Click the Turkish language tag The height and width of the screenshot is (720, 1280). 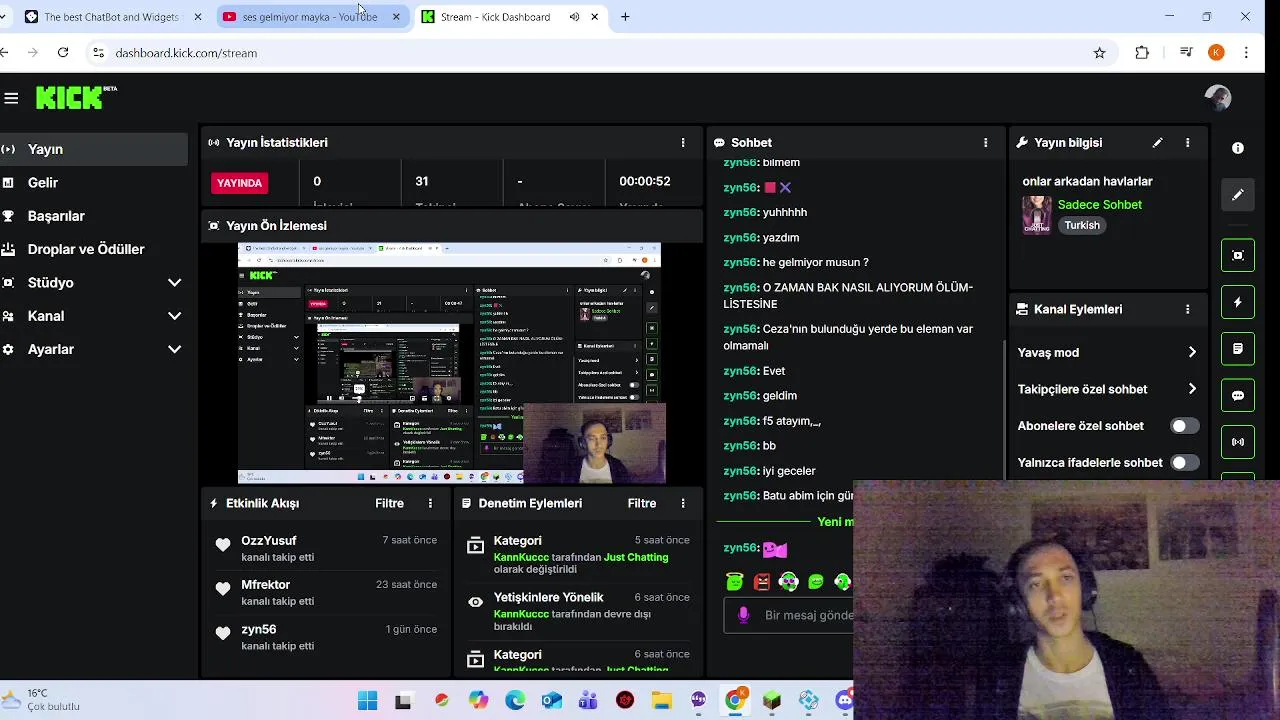click(1082, 226)
